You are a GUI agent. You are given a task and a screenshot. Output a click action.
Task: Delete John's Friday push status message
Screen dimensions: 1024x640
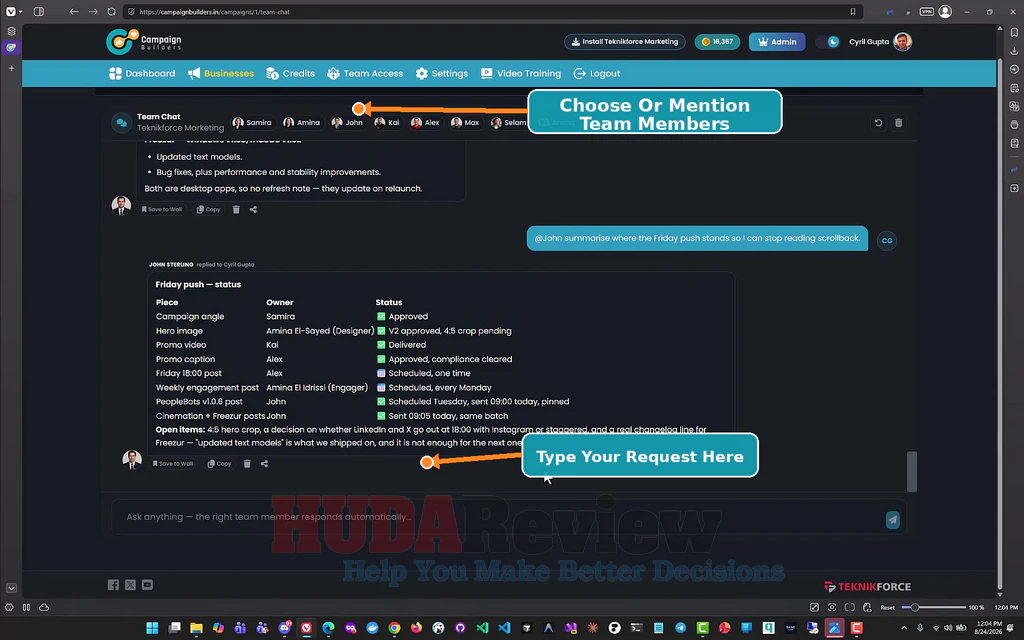click(247, 464)
